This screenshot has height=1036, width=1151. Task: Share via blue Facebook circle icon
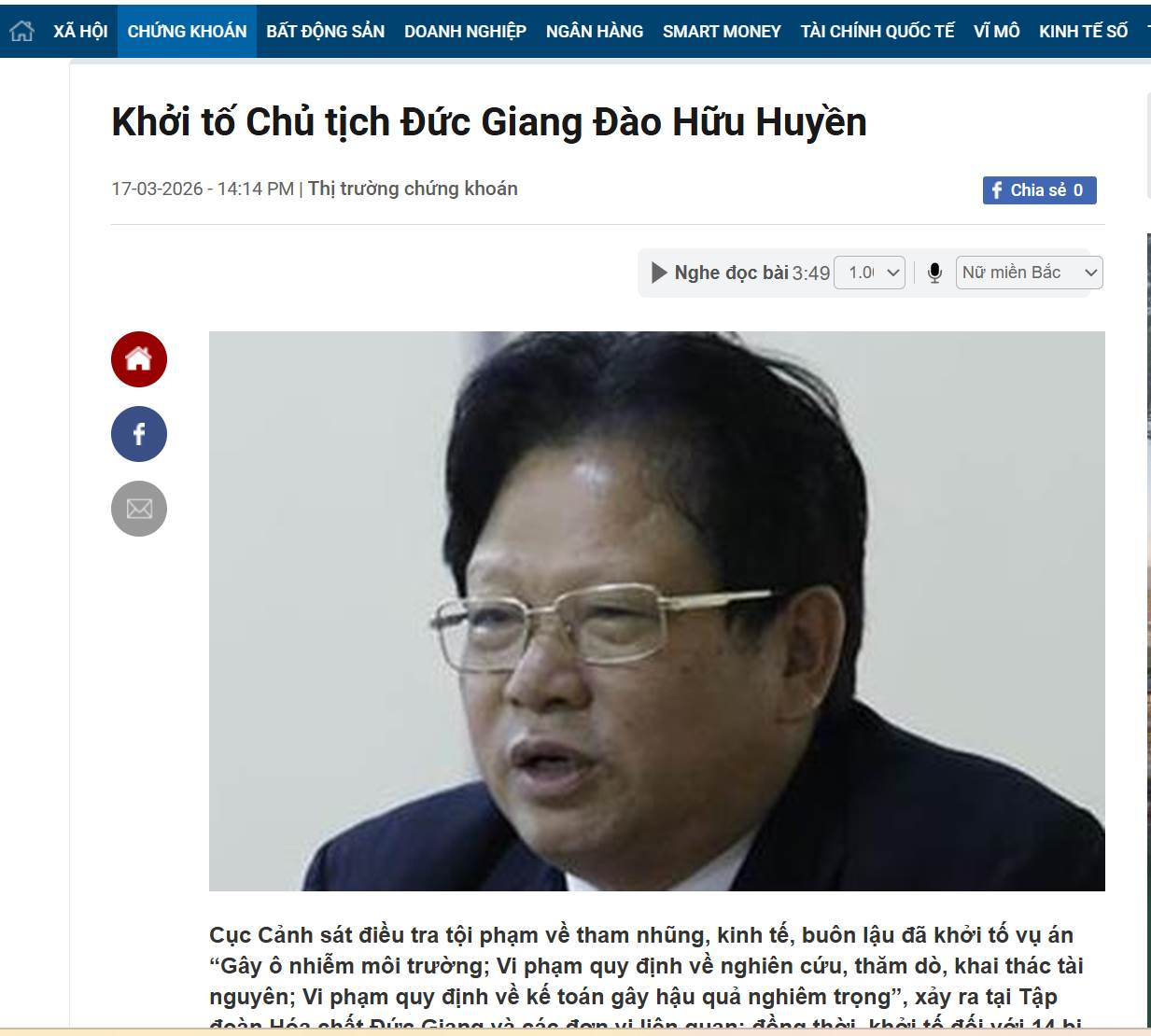[x=139, y=434]
